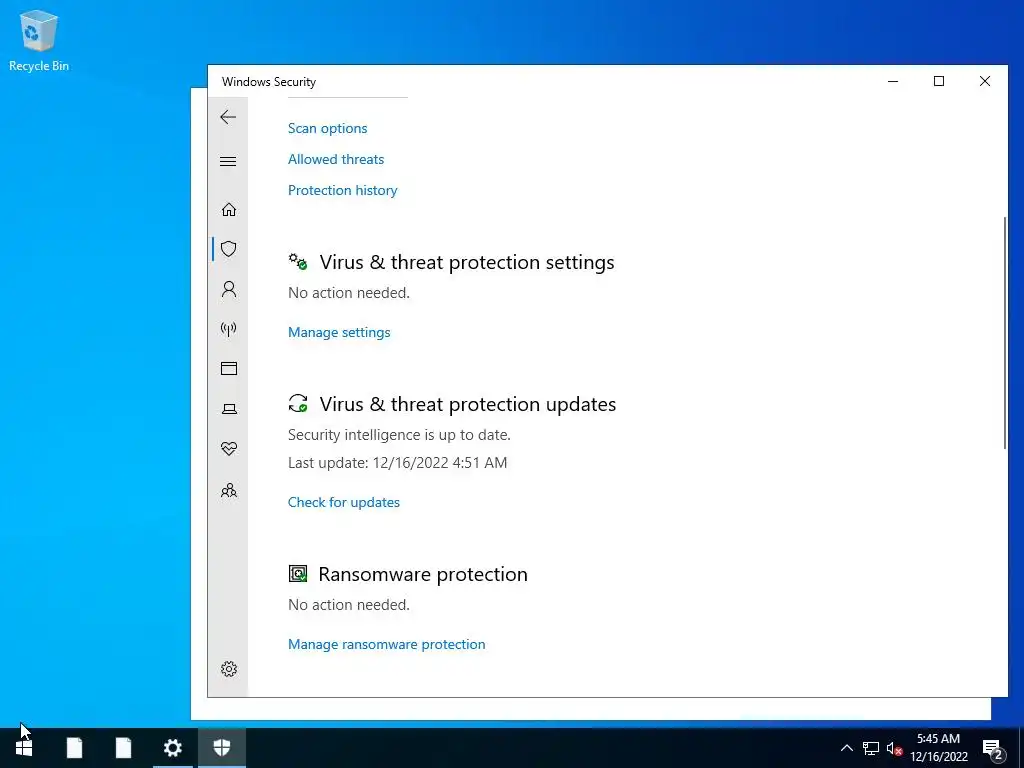The width and height of the screenshot is (1024, 768).
Task: Click Check for updates link
Action: (344, 502)
